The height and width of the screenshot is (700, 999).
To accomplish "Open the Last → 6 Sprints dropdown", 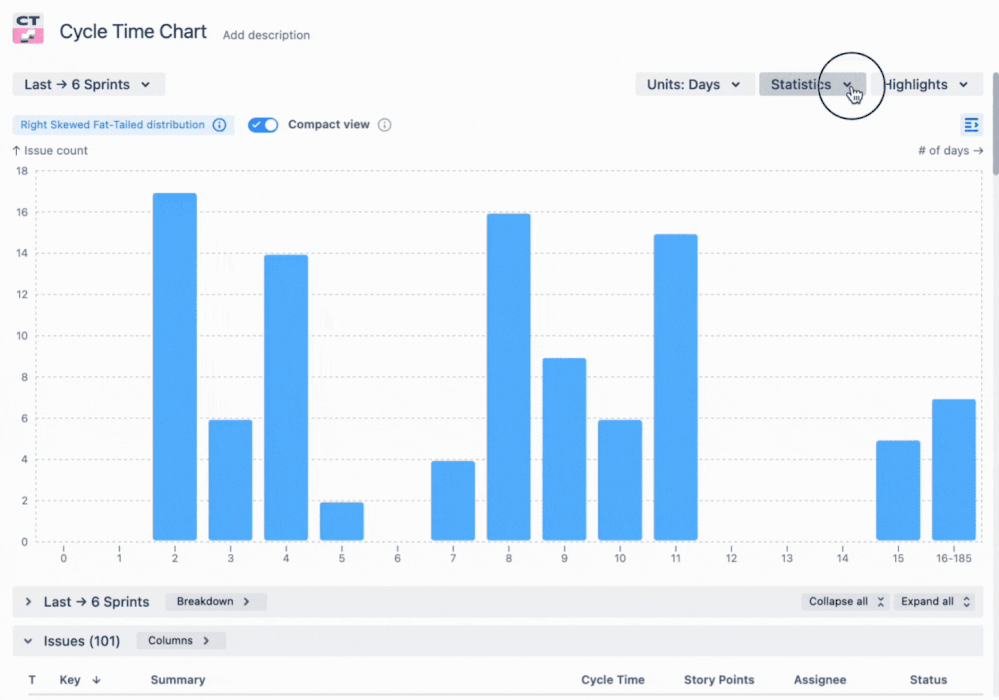I will click(x=88, y=84).
